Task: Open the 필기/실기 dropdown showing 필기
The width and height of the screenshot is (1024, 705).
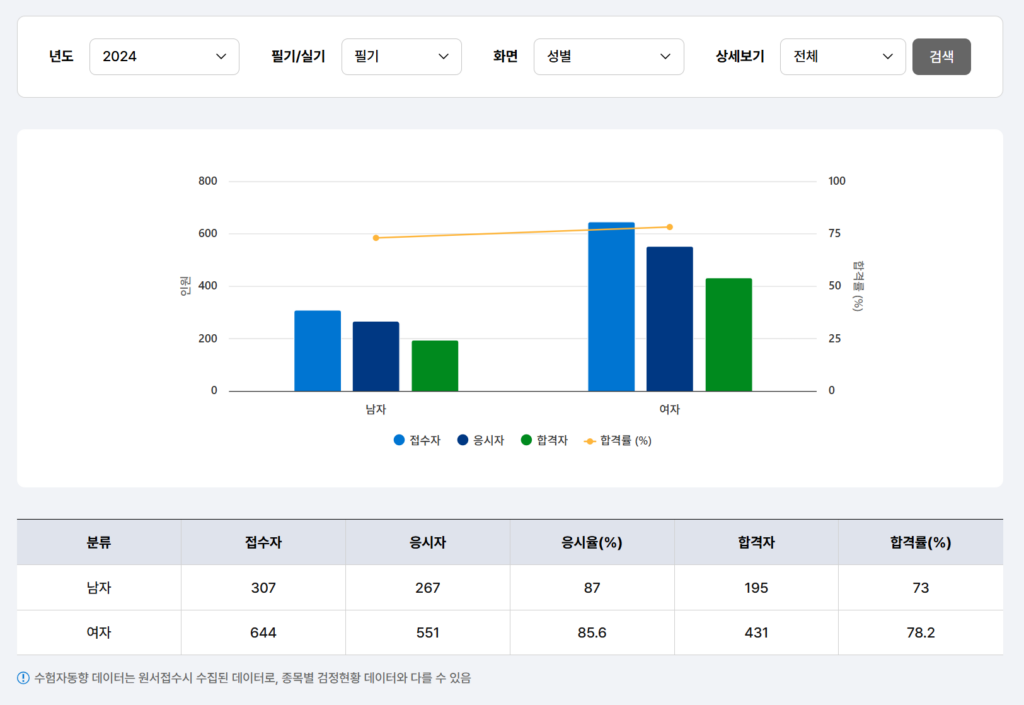Action: click(401, 57)
